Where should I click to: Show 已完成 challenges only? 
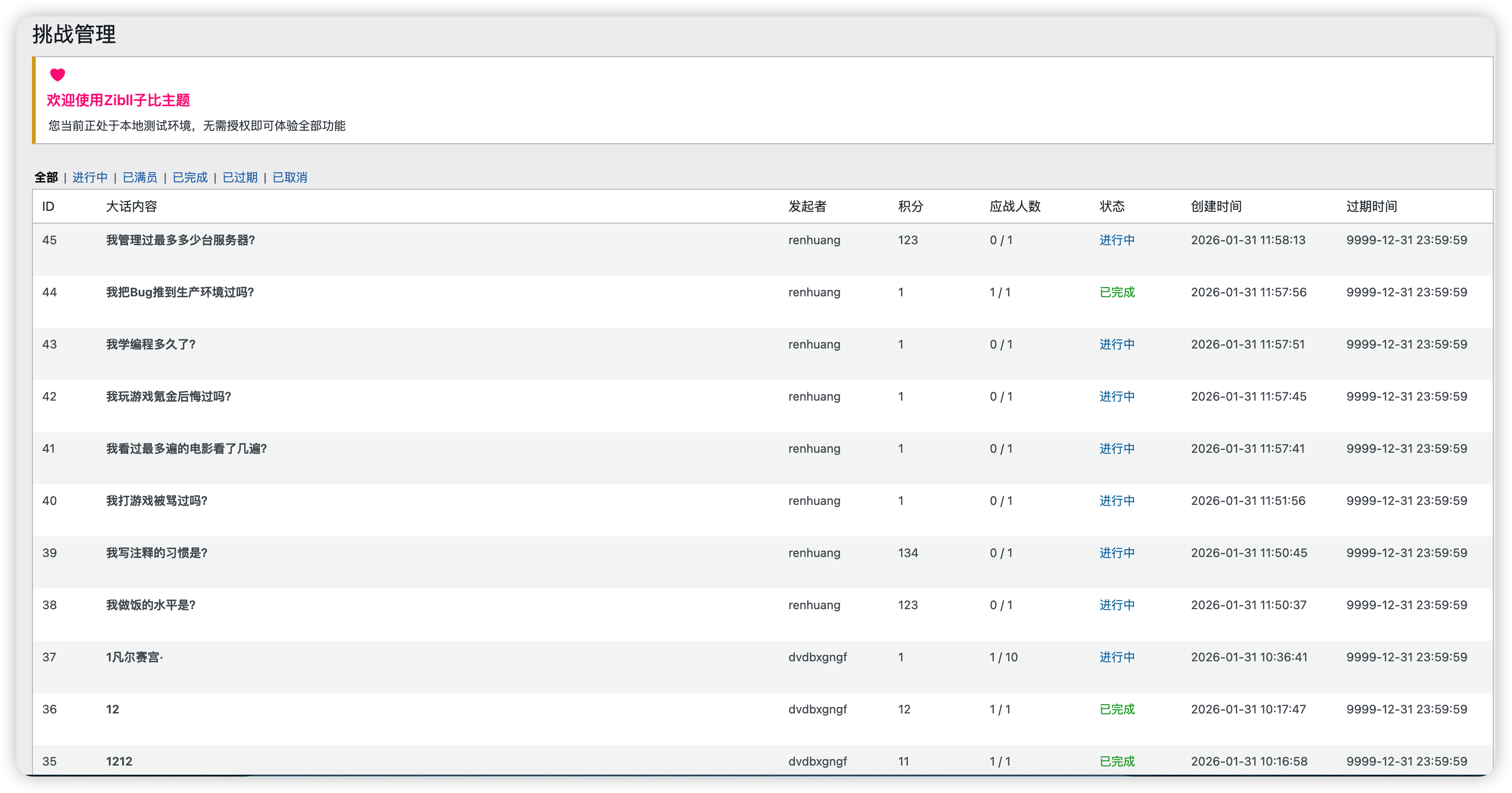190,177
